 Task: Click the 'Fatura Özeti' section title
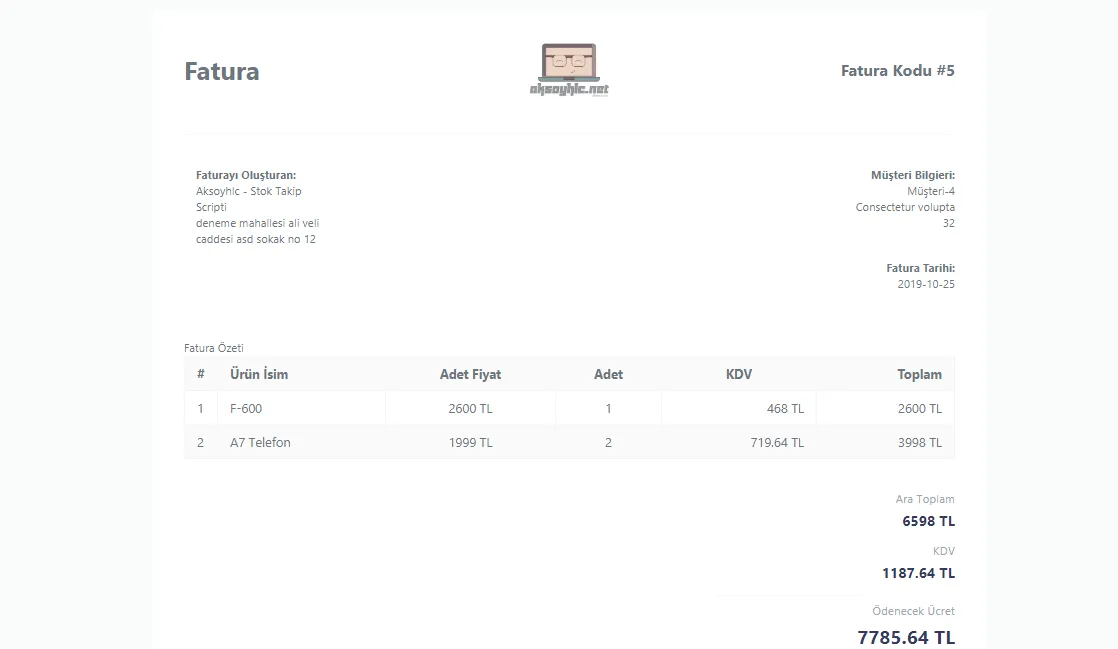click(x=214, y=348)
